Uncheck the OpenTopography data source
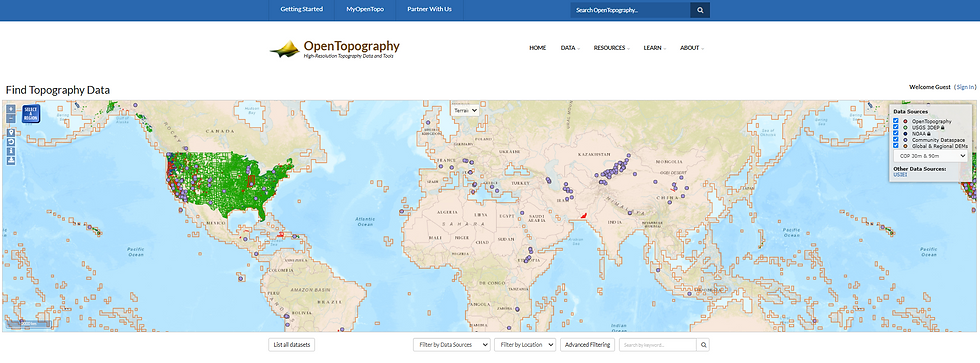The image size is (980, 363). click(x=896, y=121)
